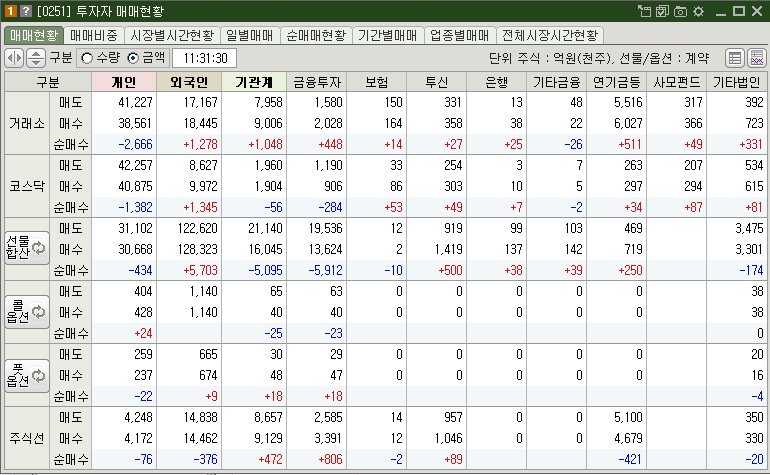Click the 투신 column header
The image size is (770, 475).
coord(437,82)
